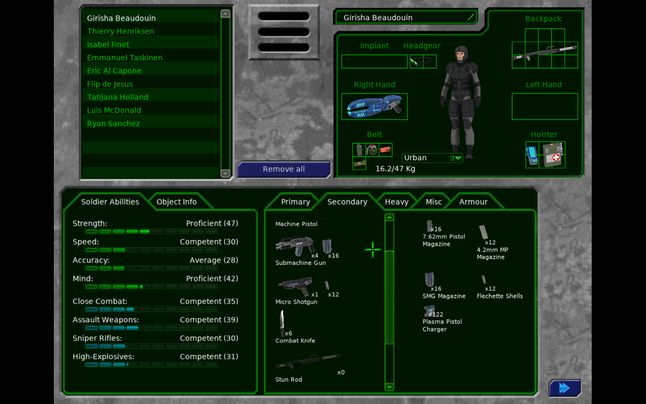
Task: Open the Heavy weapons tab
Action: pos(396,202)
